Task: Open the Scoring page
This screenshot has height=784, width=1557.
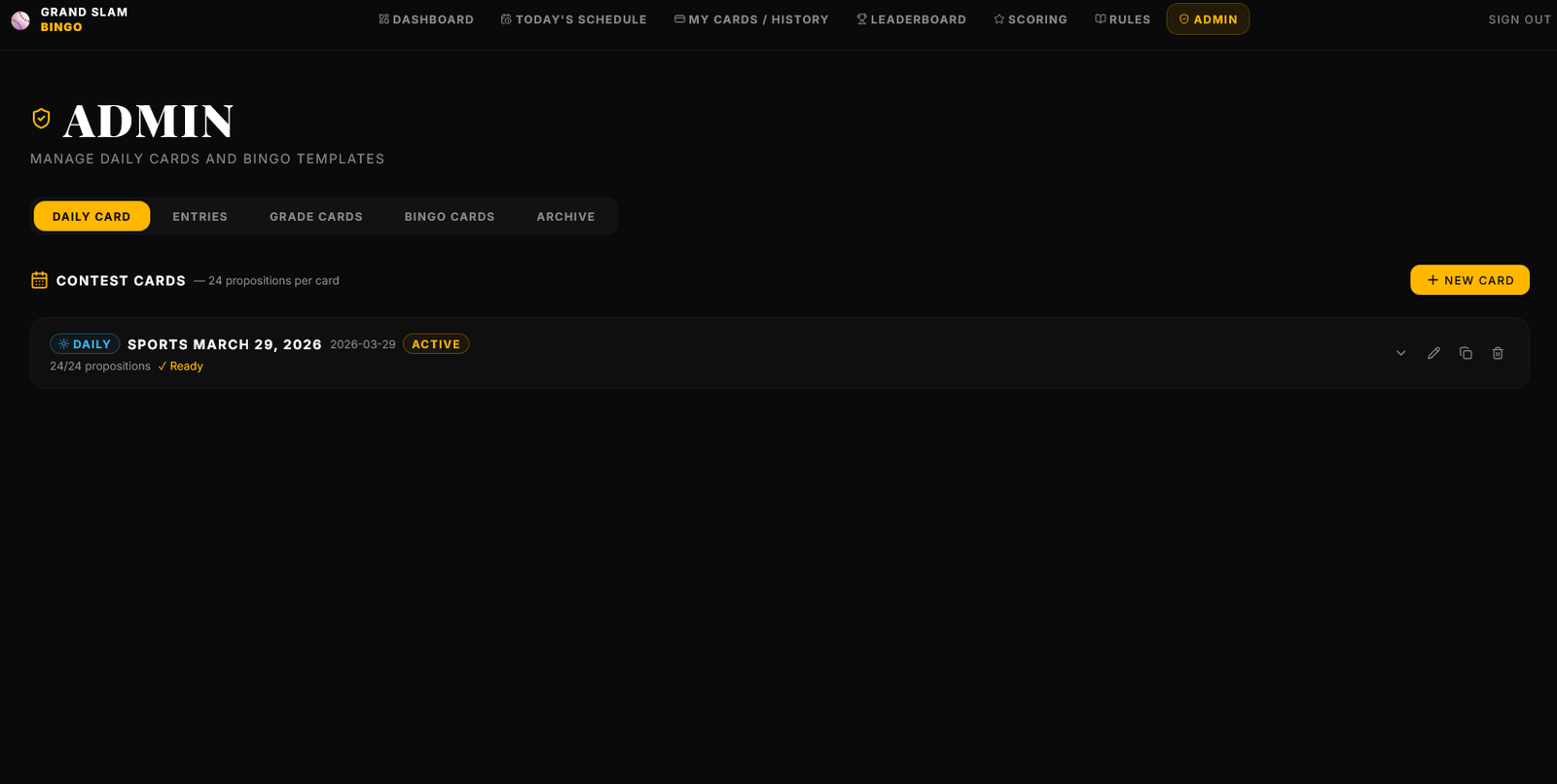Action: click(x=1031, y=19)
